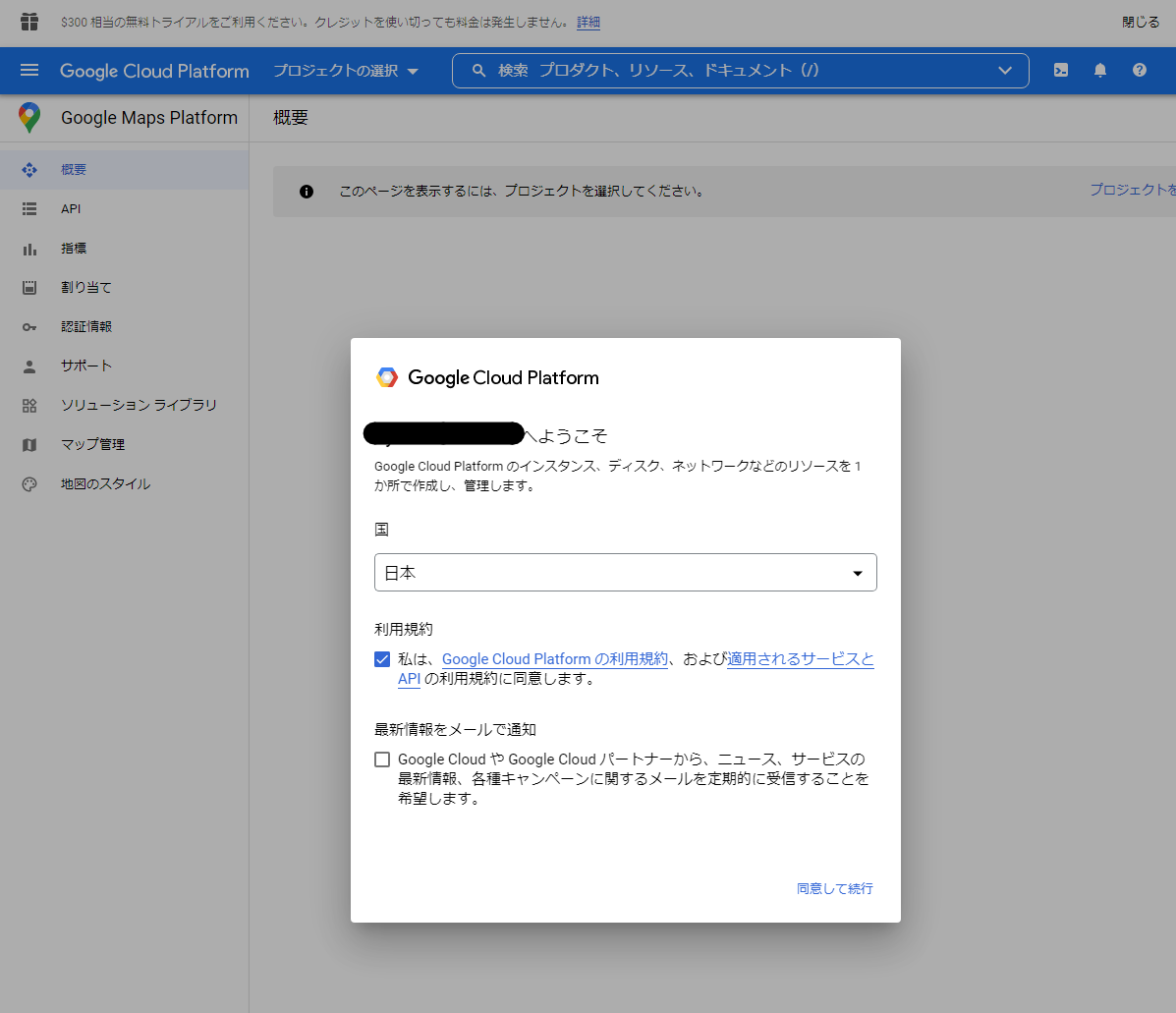Open the 国 country dropdown showing 日本
1176x1013 pixels.
tap(626, 572)
